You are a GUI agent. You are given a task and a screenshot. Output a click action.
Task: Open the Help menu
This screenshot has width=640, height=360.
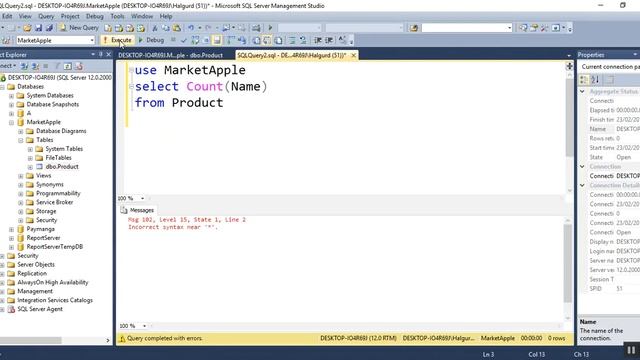(x=166, y=16)
